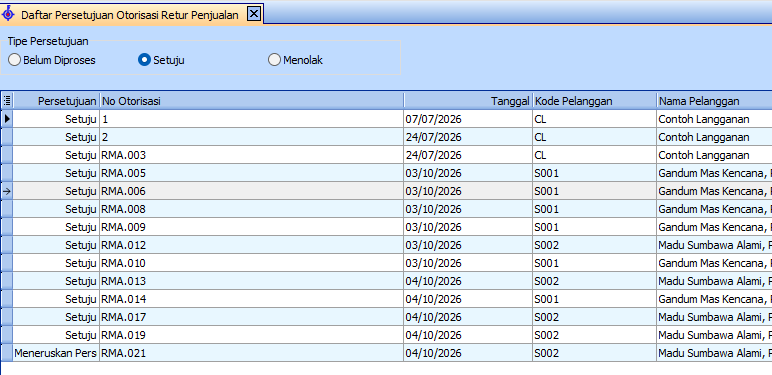Click the application icon in the tab title
Image resolution: width=772 pixels, height=375 pixels.
8,14
